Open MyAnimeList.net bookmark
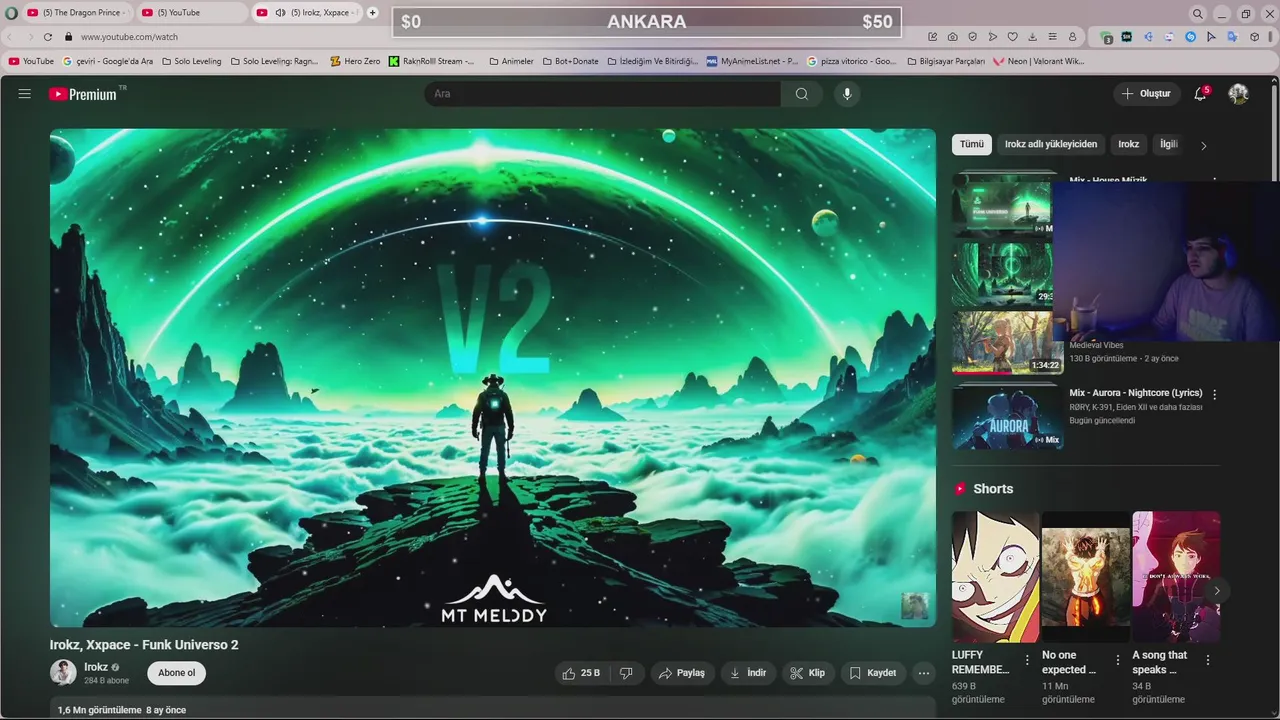Viewport: 1280px width, 720px height. [752, 61]
